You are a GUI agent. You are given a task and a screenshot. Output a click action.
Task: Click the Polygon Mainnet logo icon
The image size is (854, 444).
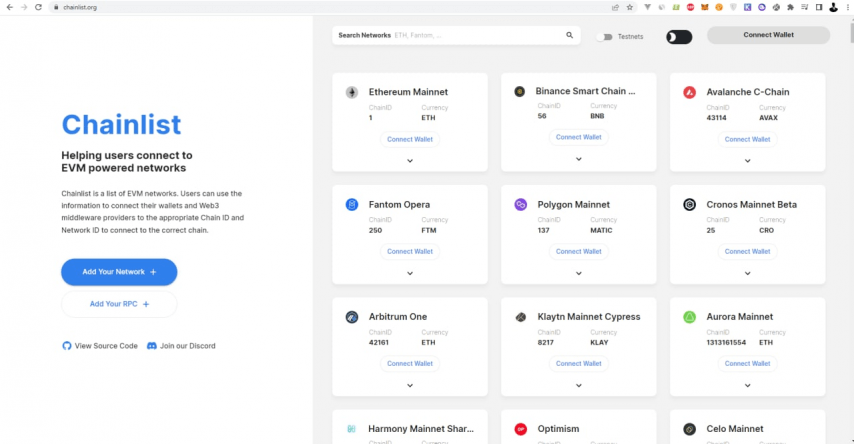coord(521,204)
